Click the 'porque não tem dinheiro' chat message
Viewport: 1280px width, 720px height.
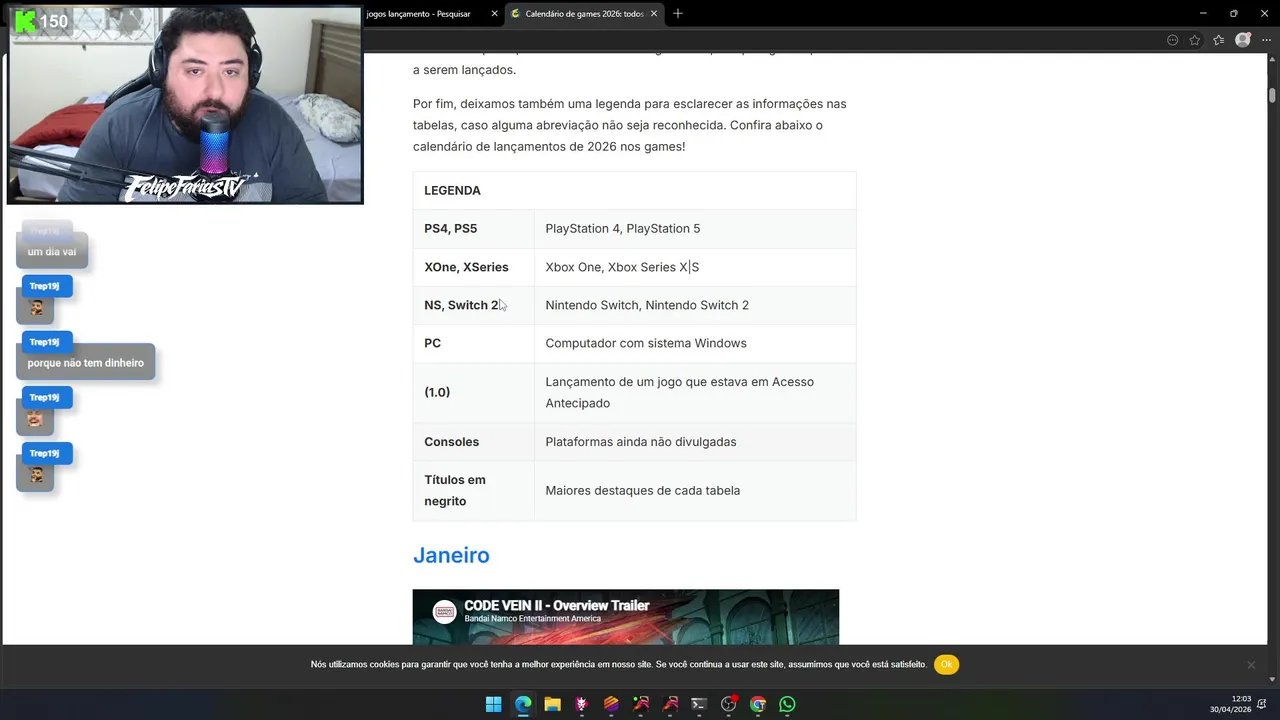click(85, 363)
